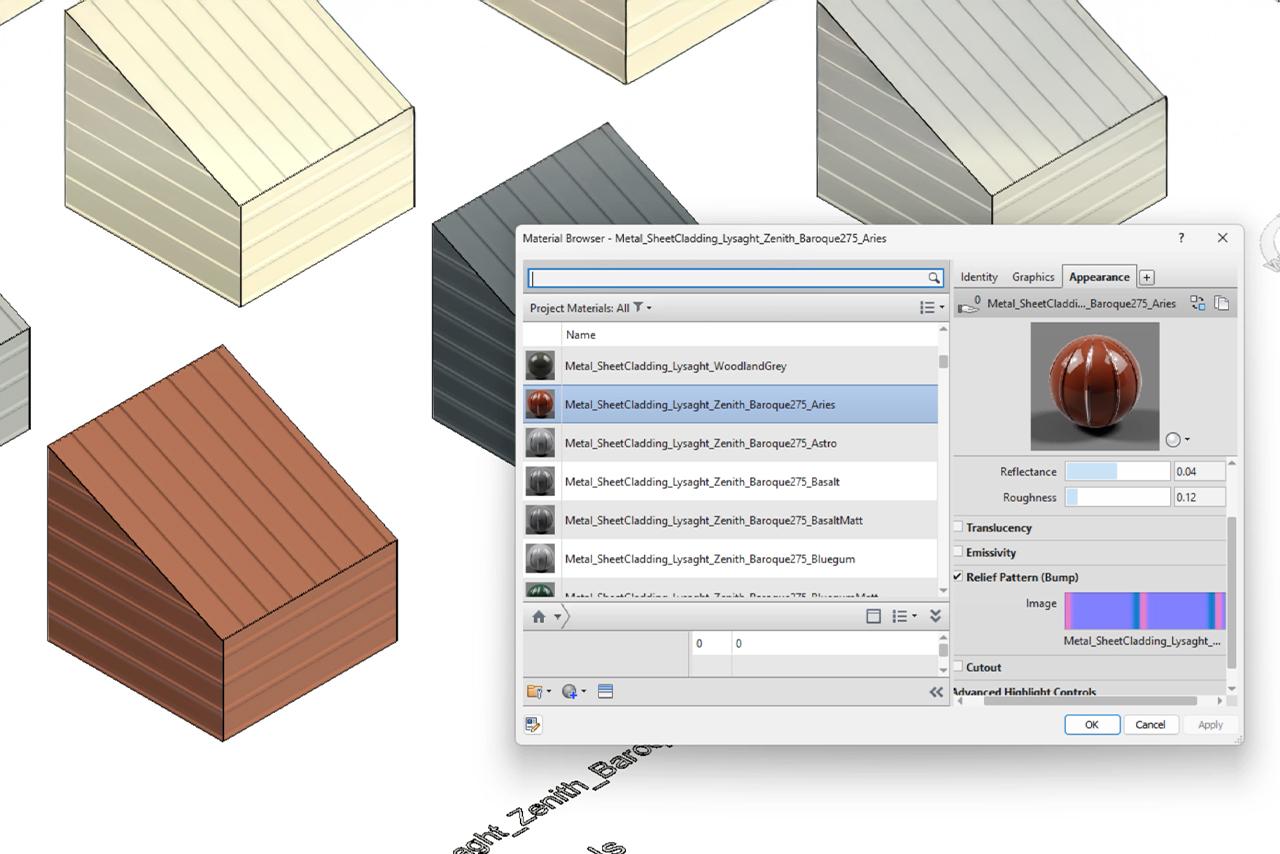Open the preview scene options dropdown

tap(1177, 440)
